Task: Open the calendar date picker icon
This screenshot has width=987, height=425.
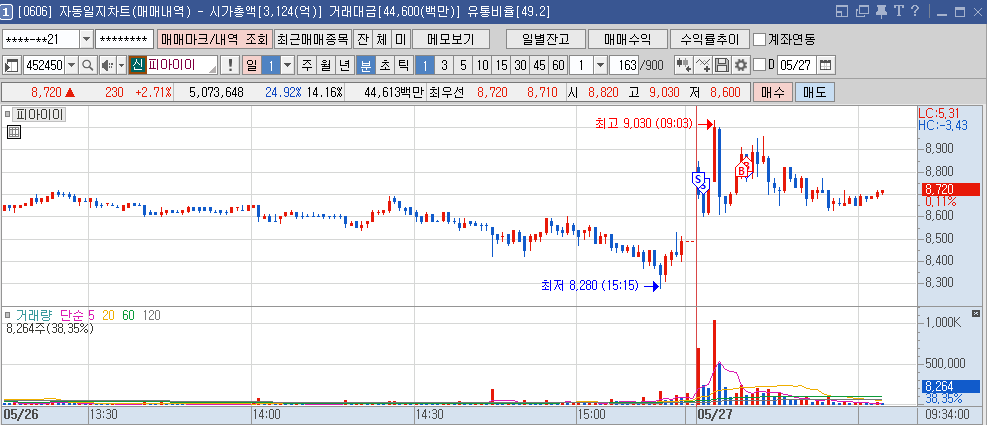Action: tap(826, 65)
